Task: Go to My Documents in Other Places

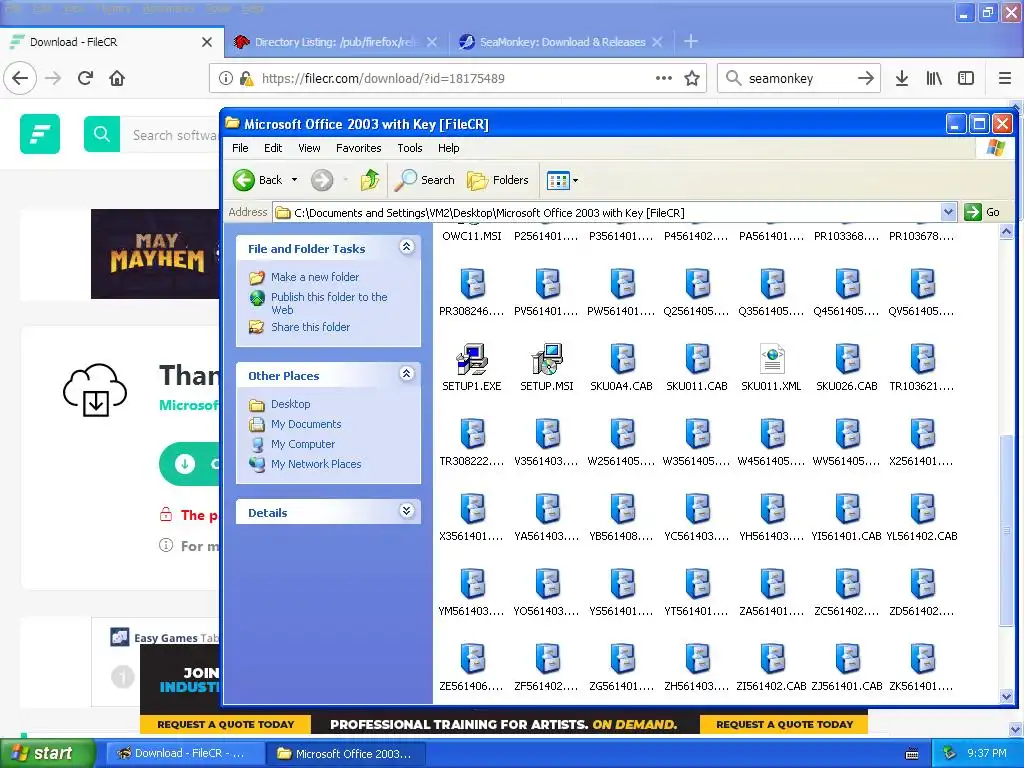Action: tap(306, 424)
